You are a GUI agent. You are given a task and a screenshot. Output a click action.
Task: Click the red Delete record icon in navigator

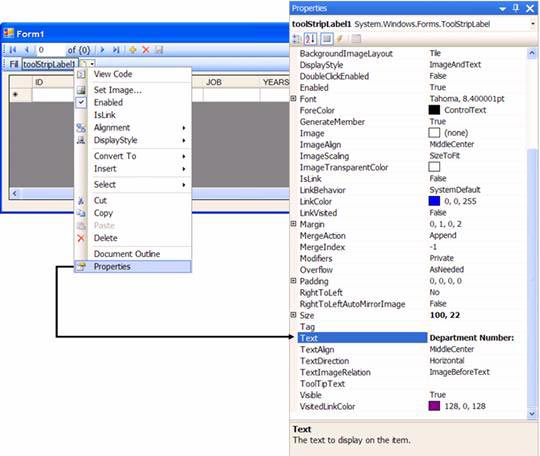[146, 50]
